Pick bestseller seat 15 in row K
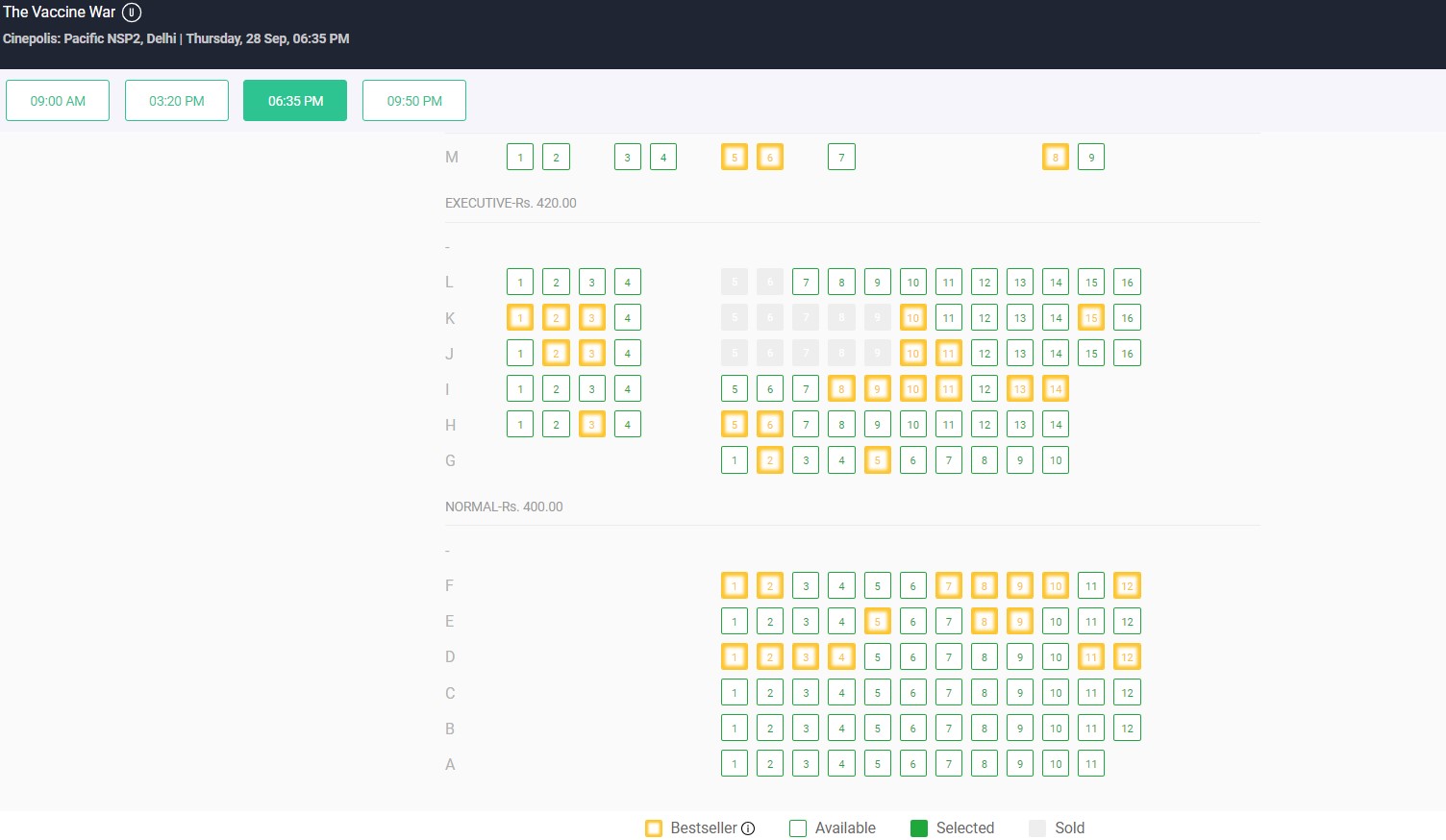Viewport: 1446px width, 840px height. coord(1091,318)
